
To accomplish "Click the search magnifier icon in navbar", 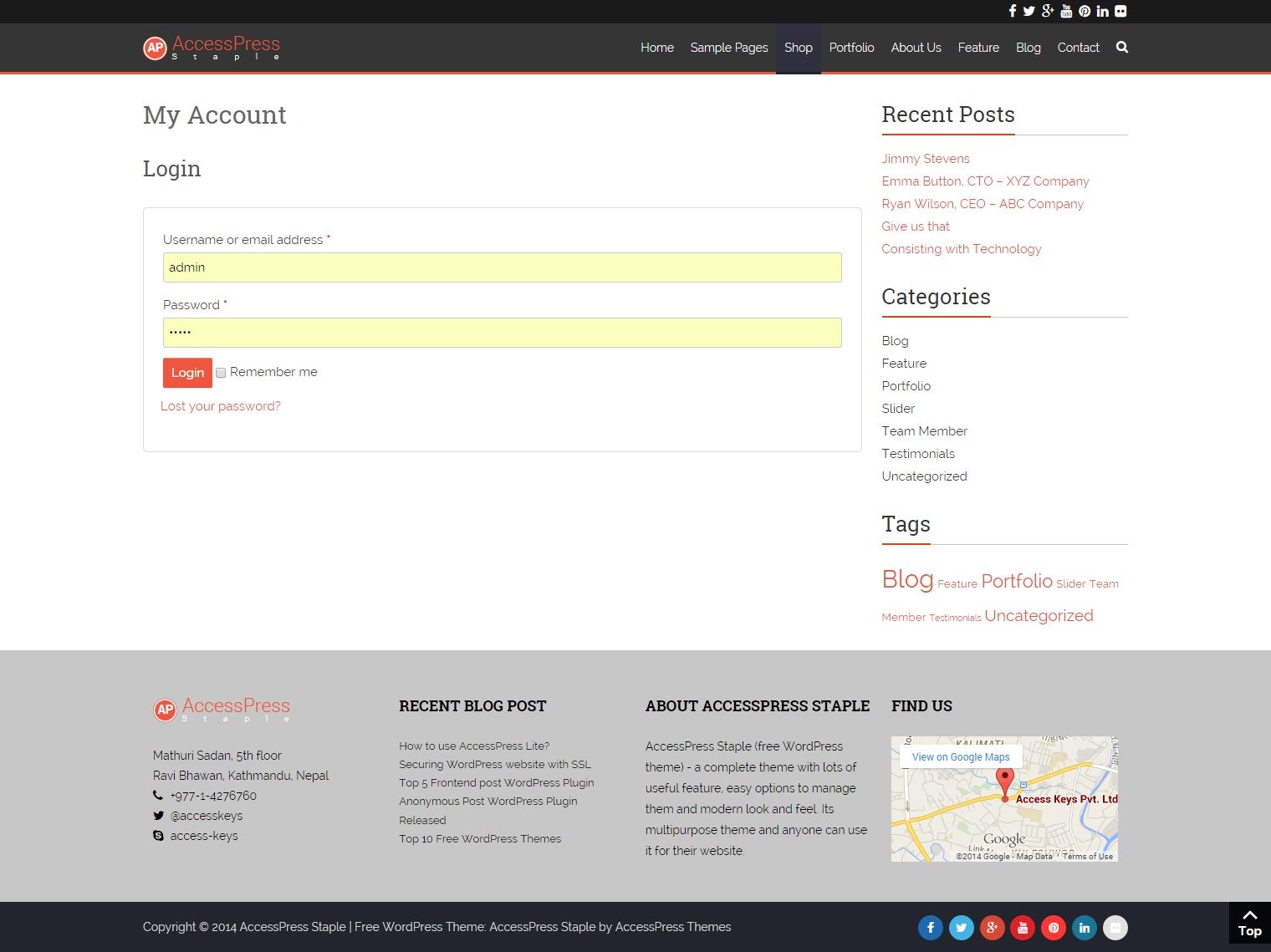I will coord(1121,48).
